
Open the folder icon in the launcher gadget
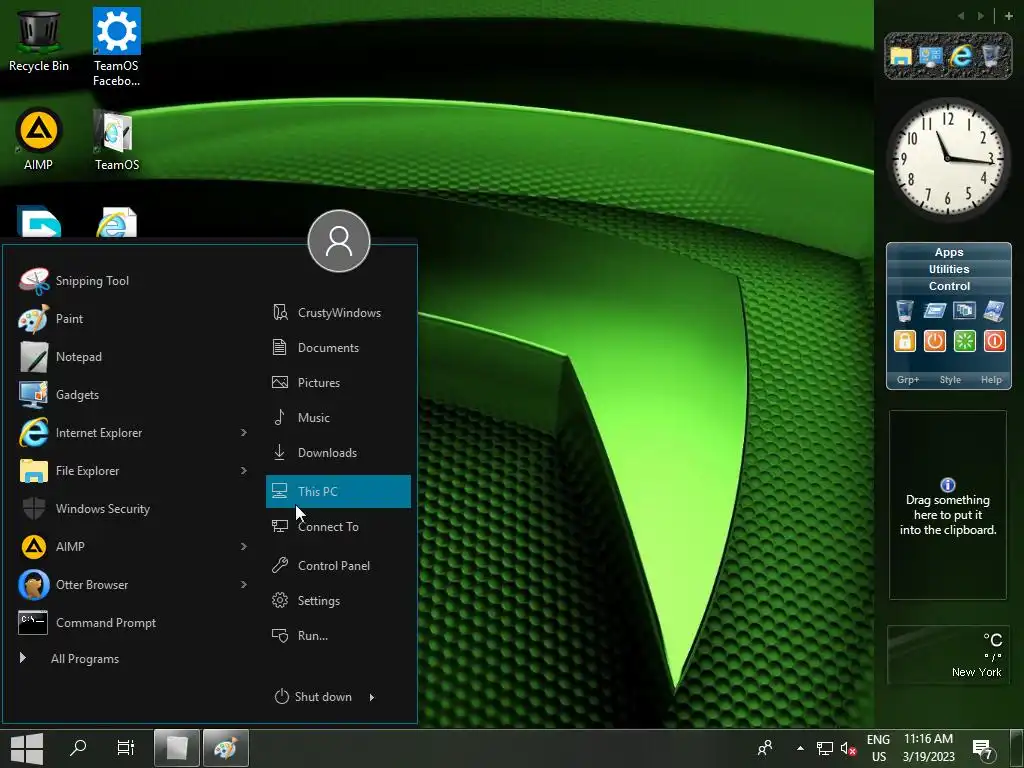(901, 56)
